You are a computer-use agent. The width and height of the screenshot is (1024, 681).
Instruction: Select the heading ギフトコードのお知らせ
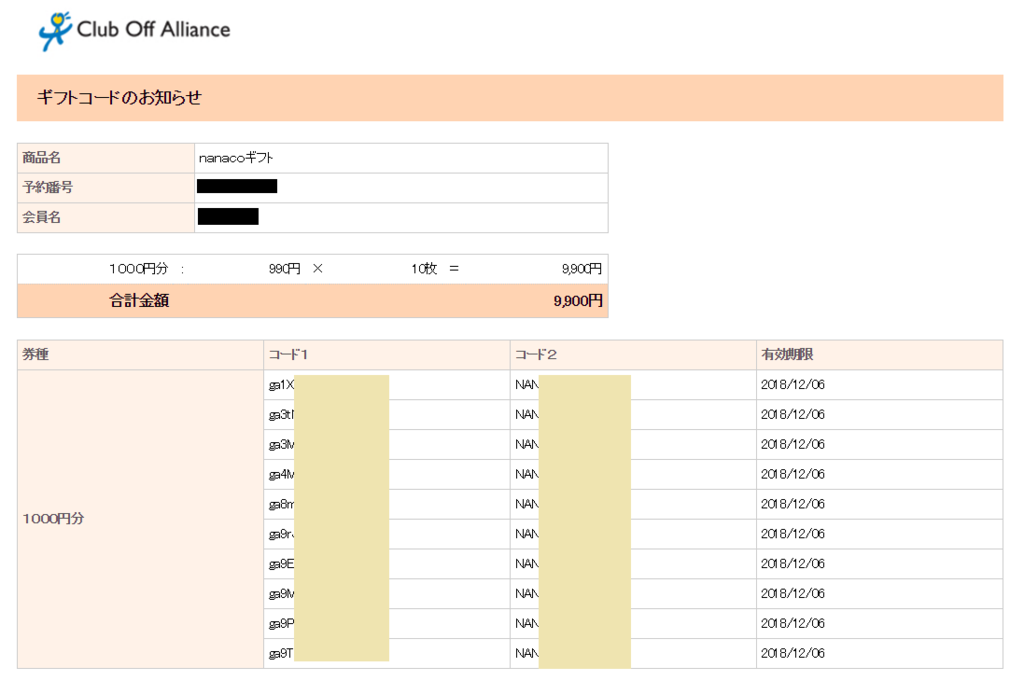pos(119,98)
